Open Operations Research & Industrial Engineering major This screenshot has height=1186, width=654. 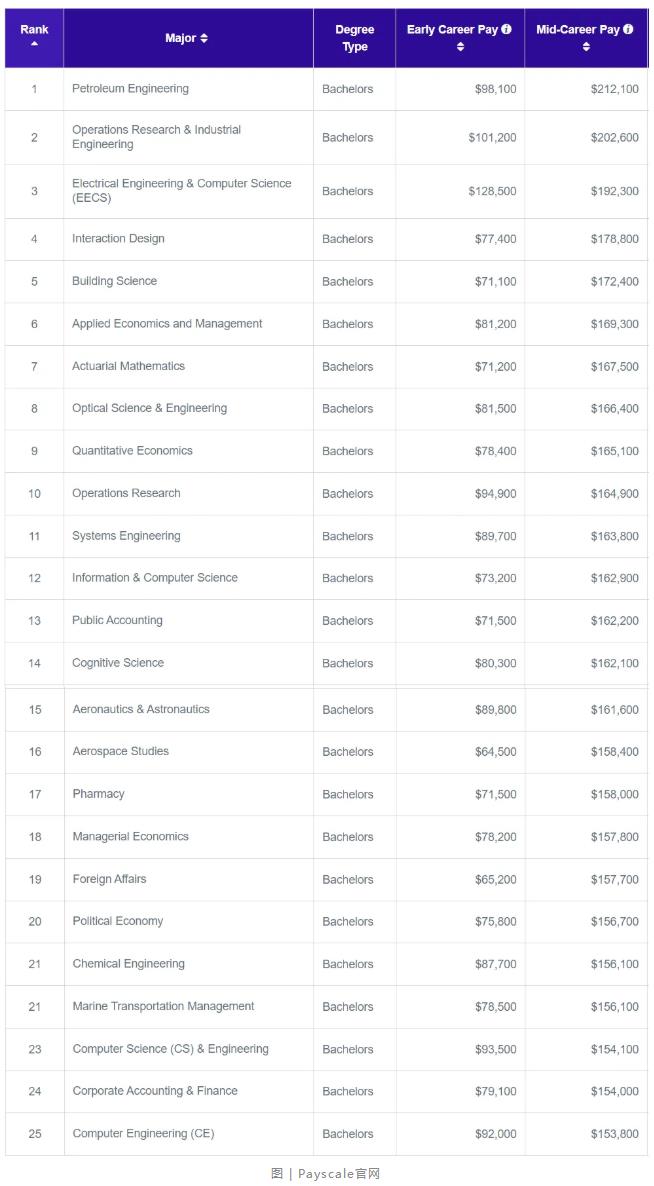157,137
